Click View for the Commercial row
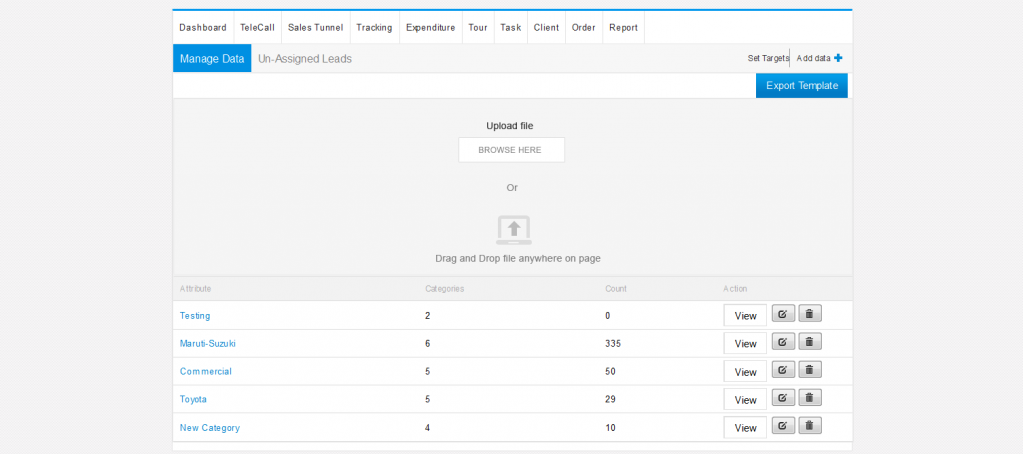This screenshot has width=1023, height=454. coord(745,372)
